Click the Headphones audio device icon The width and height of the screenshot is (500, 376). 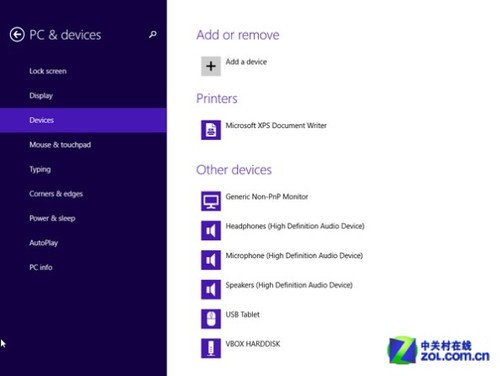[x=211, y=230]
